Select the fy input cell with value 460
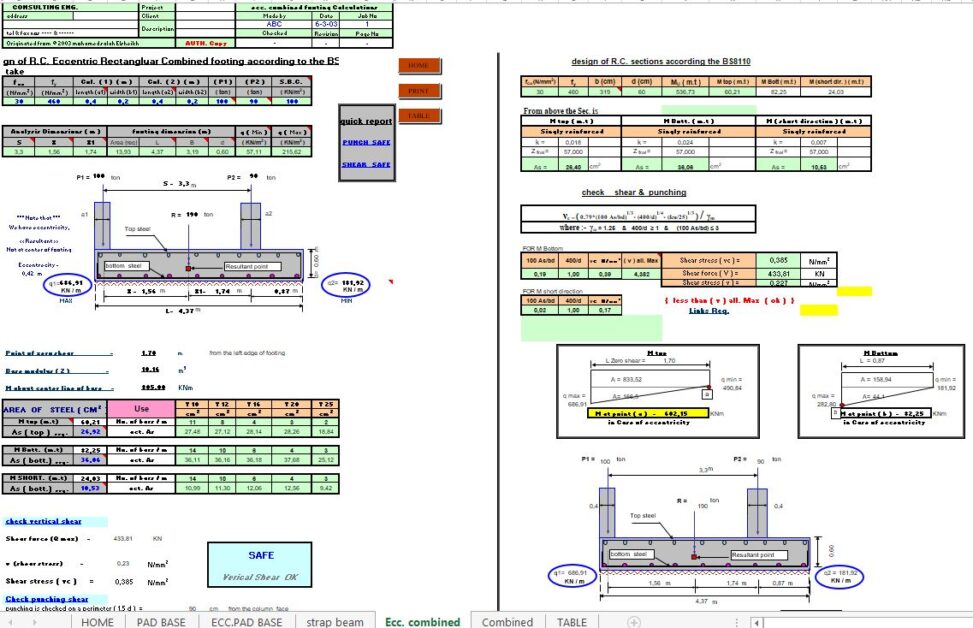 pyautogui.click(x=54, y=101)
